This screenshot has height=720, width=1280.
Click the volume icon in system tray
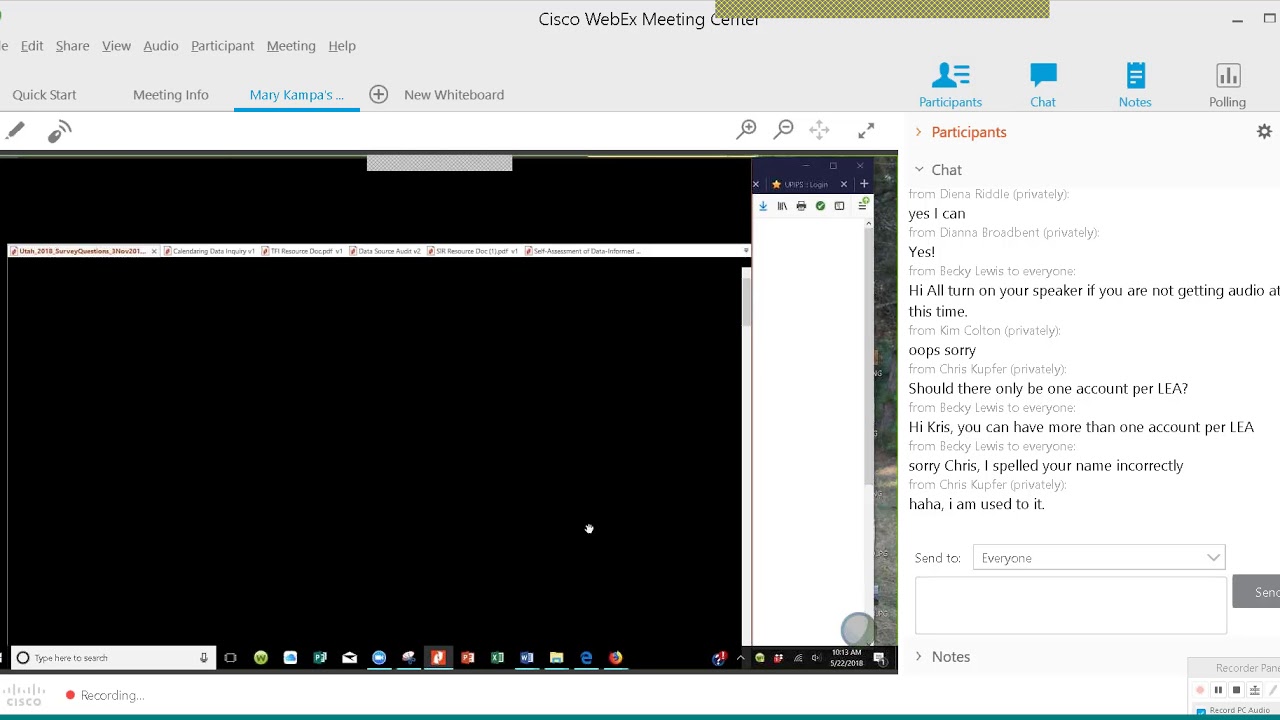pos(816,658)
